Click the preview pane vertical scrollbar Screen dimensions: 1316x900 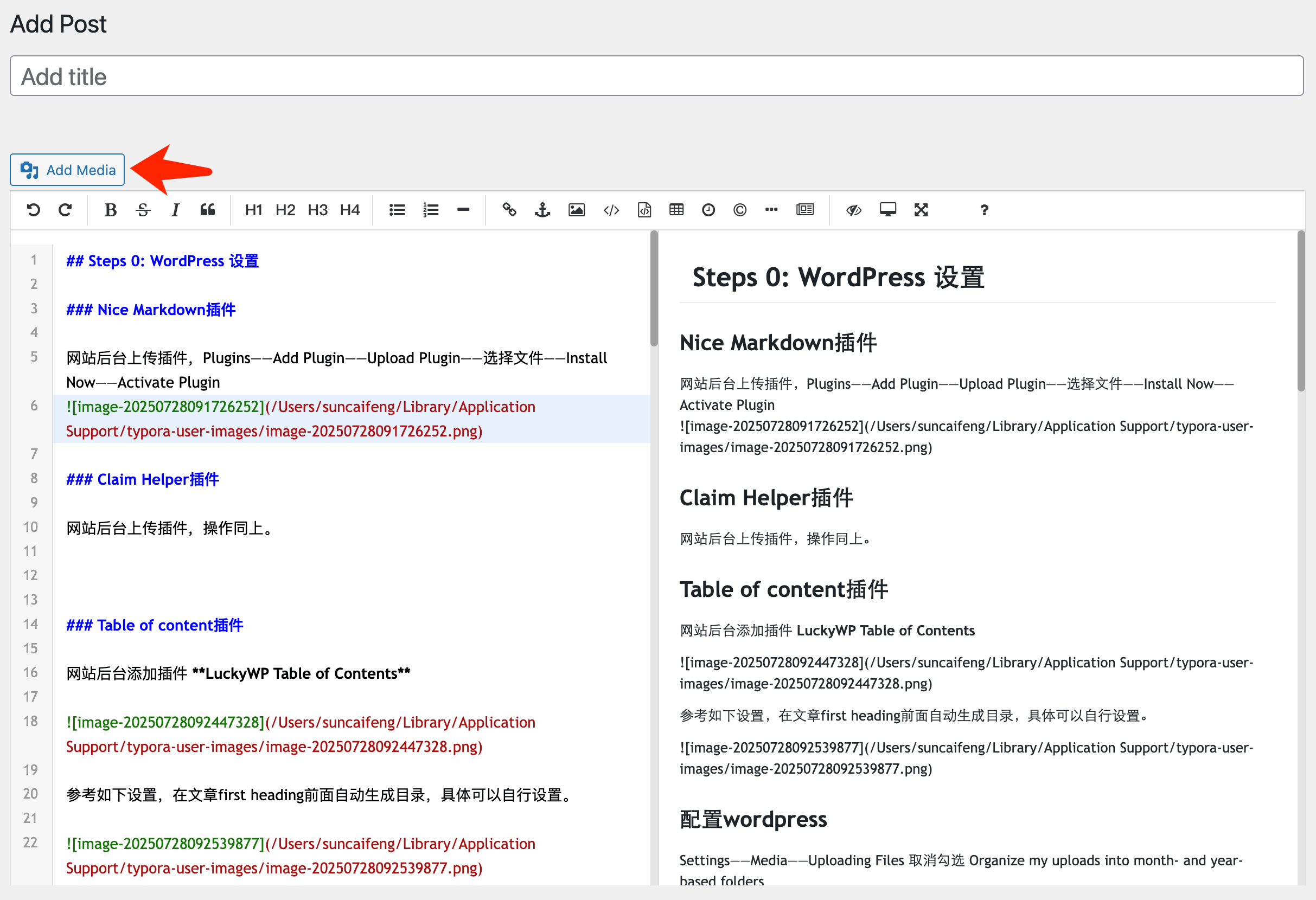coord(1301,311)
